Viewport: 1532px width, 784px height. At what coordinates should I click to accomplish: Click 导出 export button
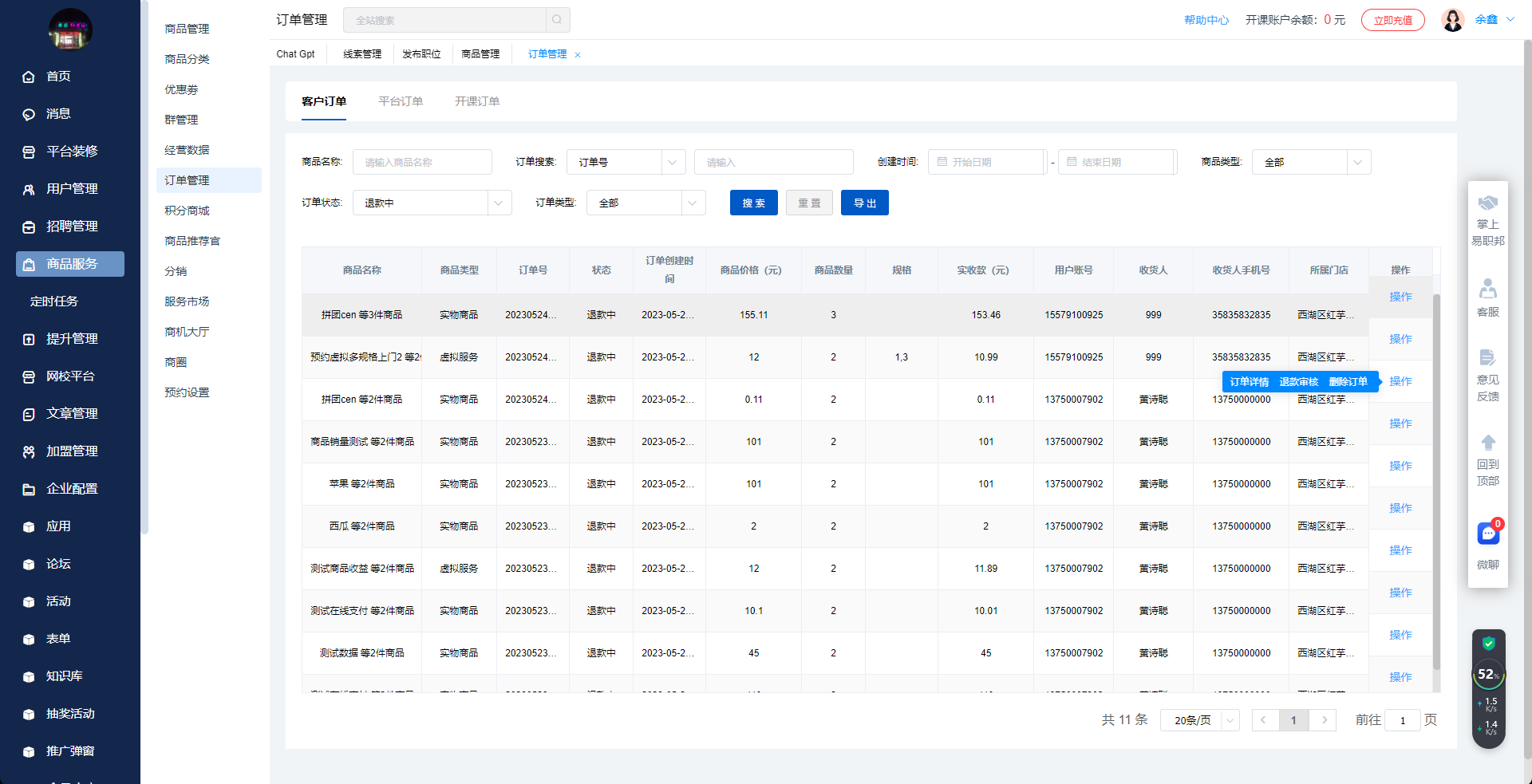(864, 203)
